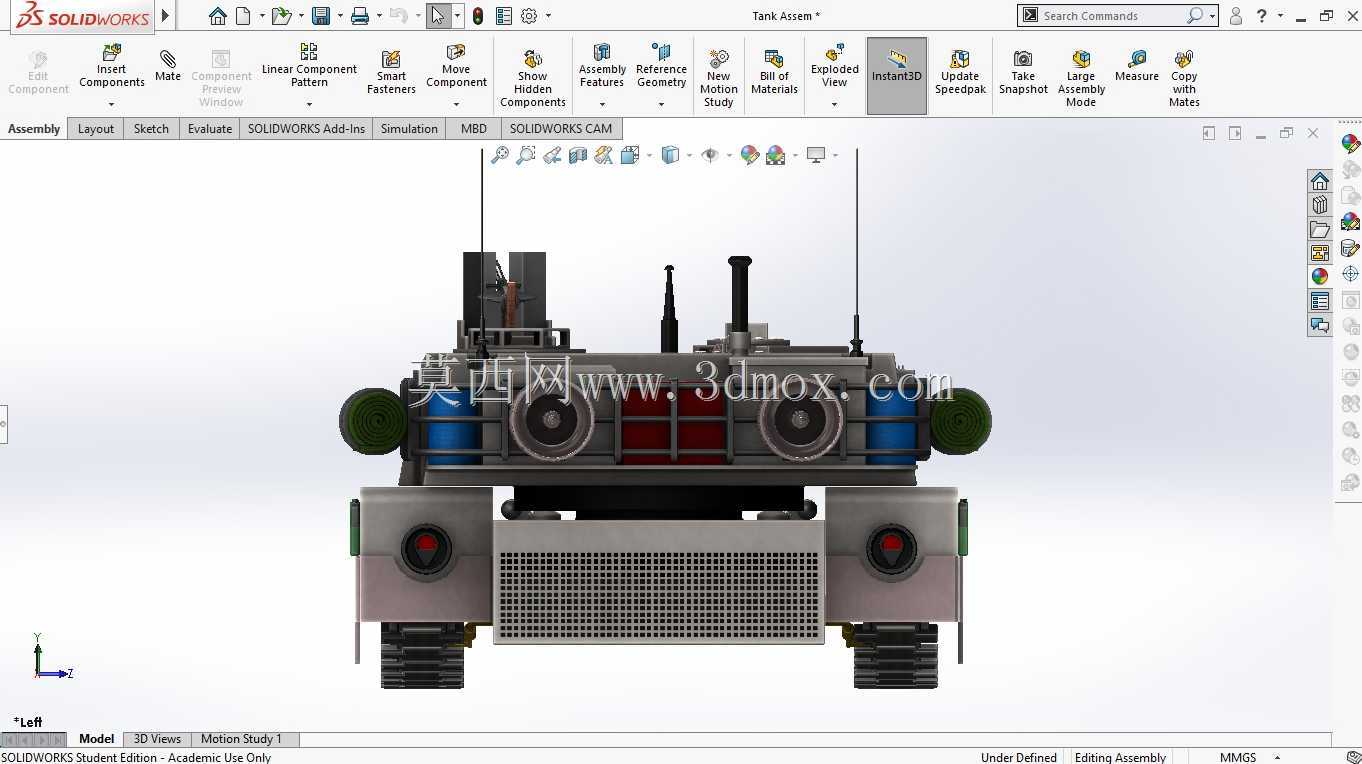Open the Simulation tab
Viewport: 1362px width, 764px height.
click(409, 128)
